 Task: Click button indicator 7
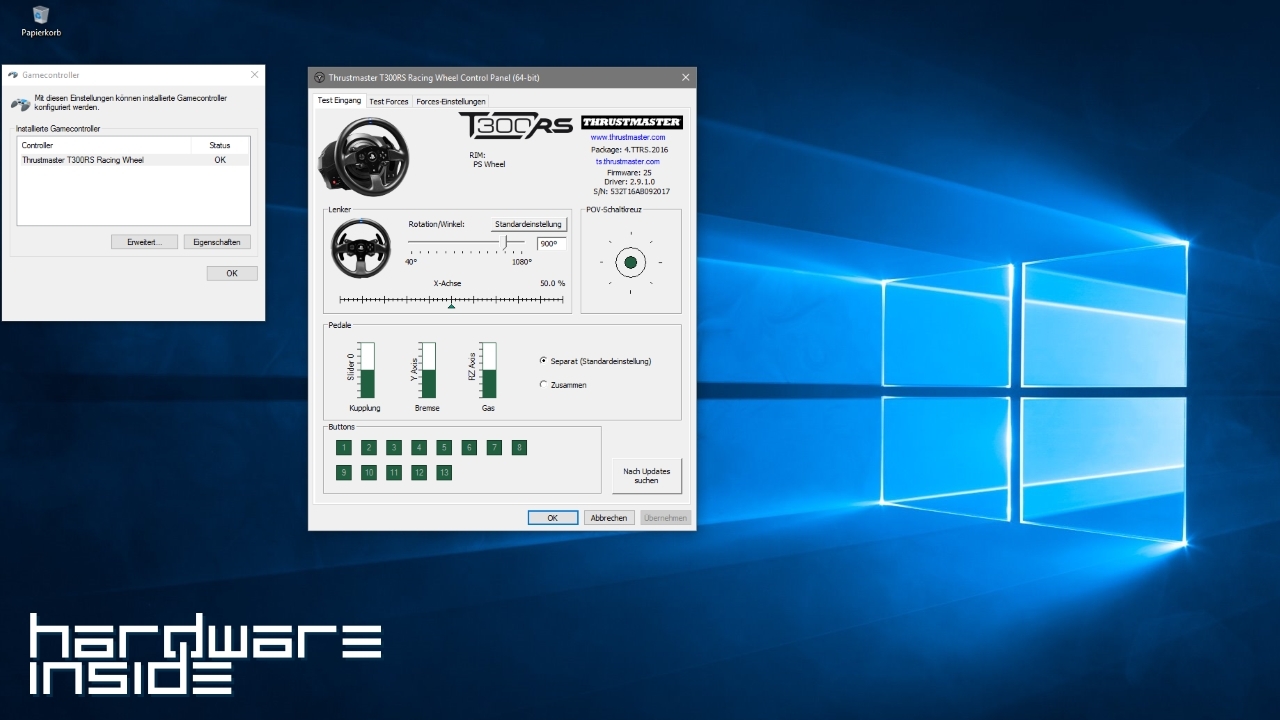[494, 447]
